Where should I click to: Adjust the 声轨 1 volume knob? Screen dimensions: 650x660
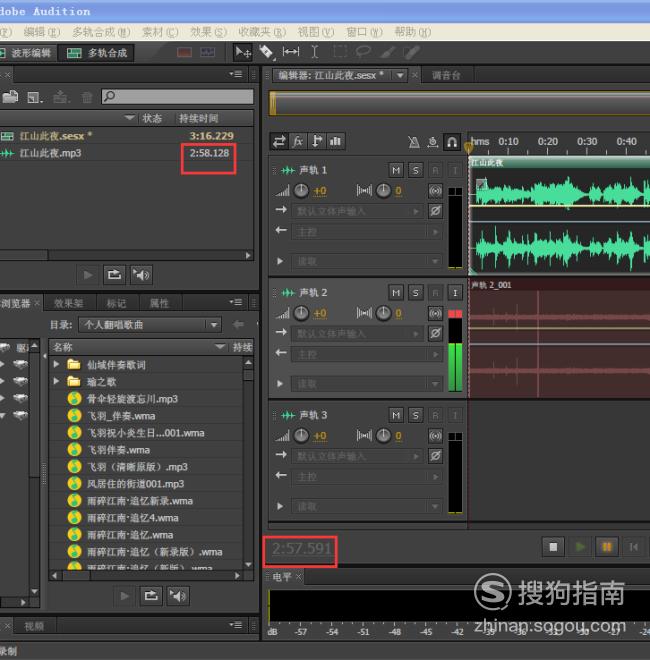point(301,191)
